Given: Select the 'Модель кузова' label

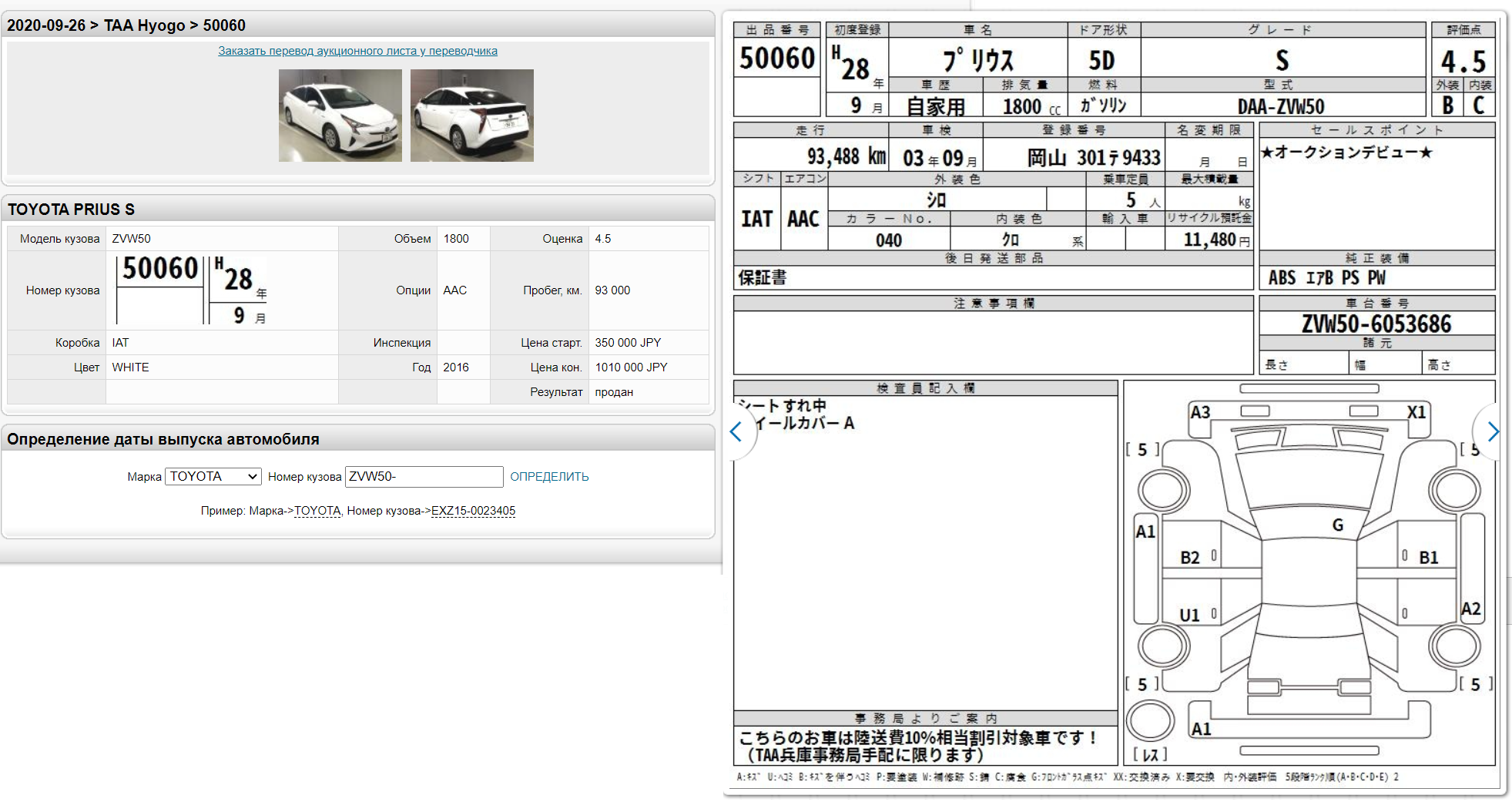Looking at the screenshot, I should pyautogui.click(x=60, y=239).
